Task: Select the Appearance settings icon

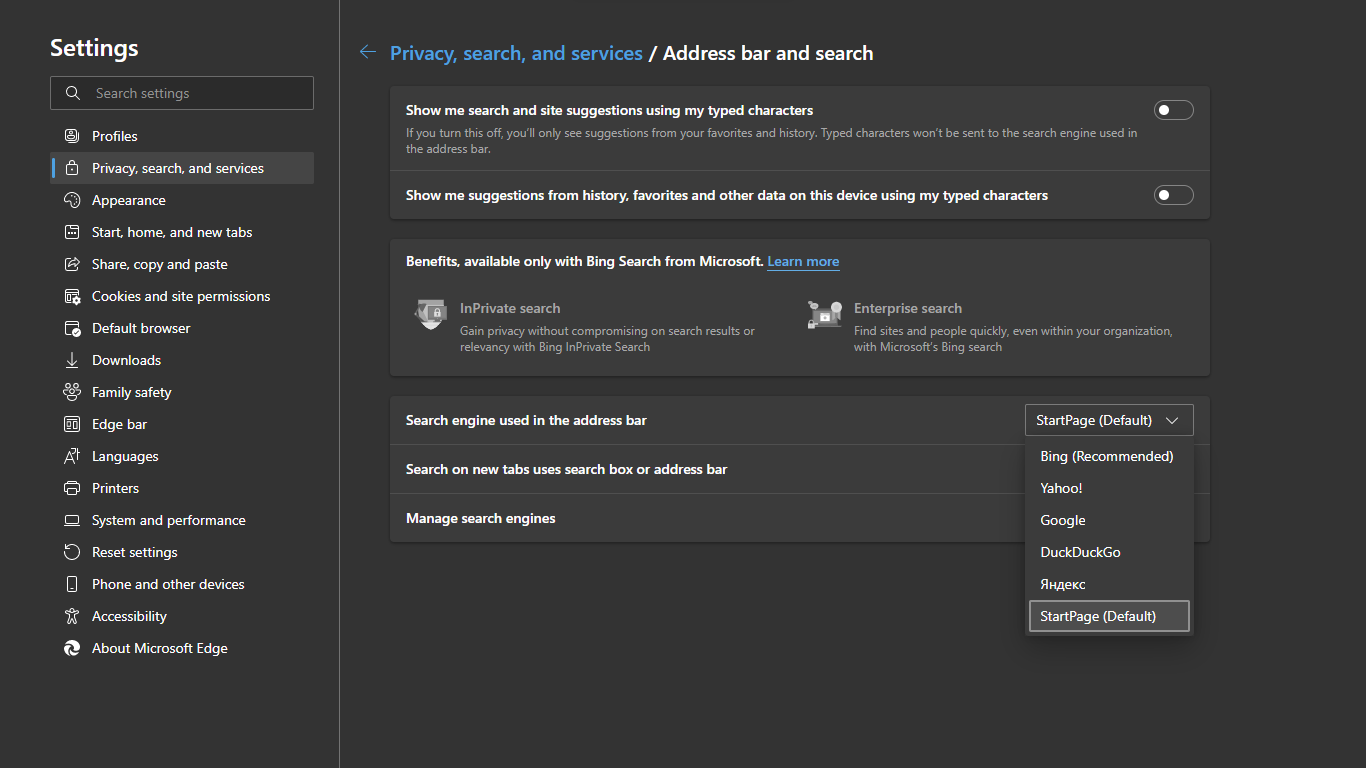Action: pos(70,200)
